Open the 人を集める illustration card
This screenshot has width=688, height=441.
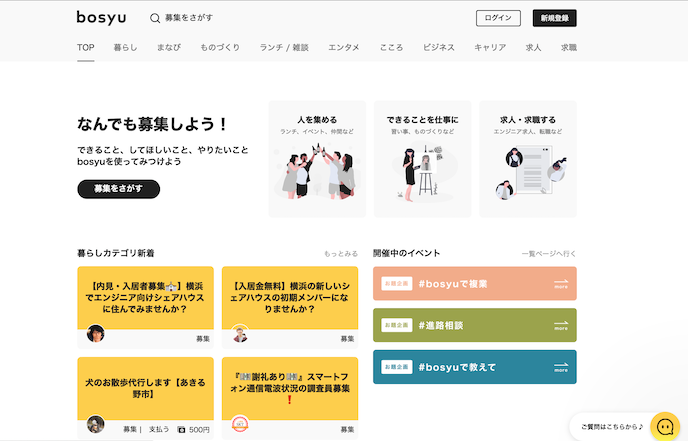coord(316,158)
